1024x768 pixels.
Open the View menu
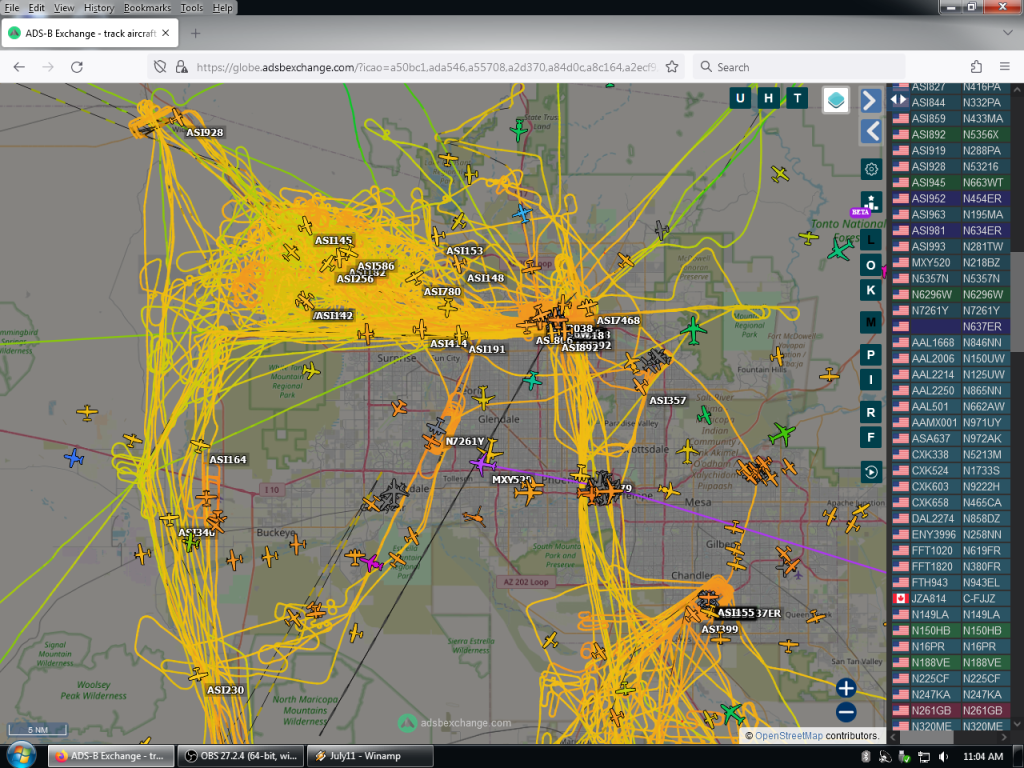(x=64, y=8)
